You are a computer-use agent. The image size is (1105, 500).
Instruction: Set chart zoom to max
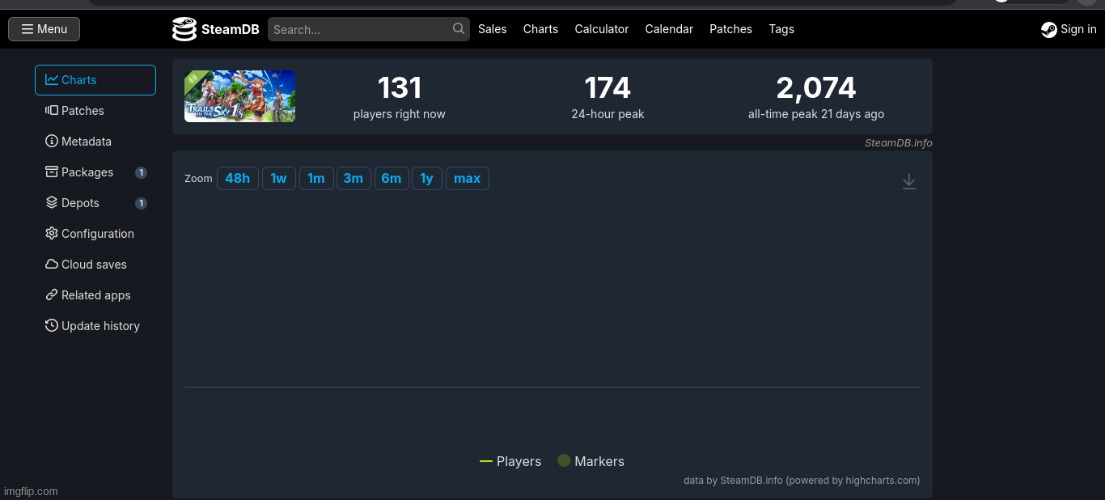pyautogui.click(x=467, y=178)
